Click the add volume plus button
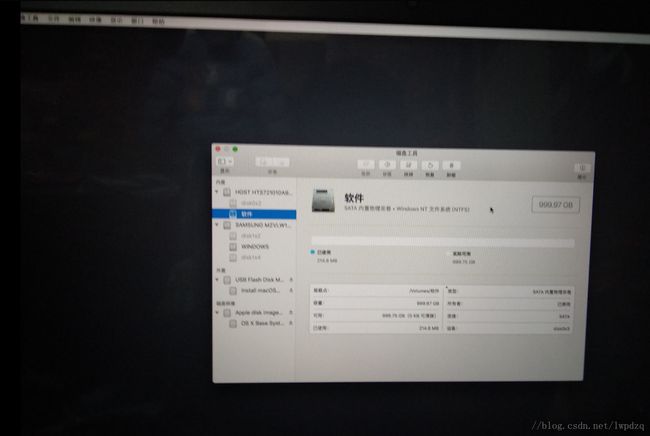This screenshot has width=650, height=436. coord(264,162)
